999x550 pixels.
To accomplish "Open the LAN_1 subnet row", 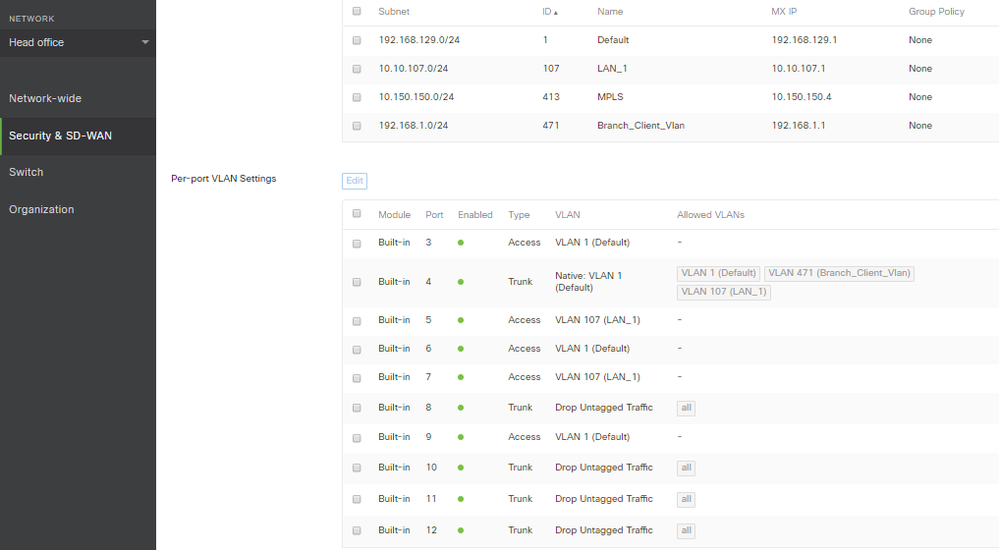I will coord(612,69).
